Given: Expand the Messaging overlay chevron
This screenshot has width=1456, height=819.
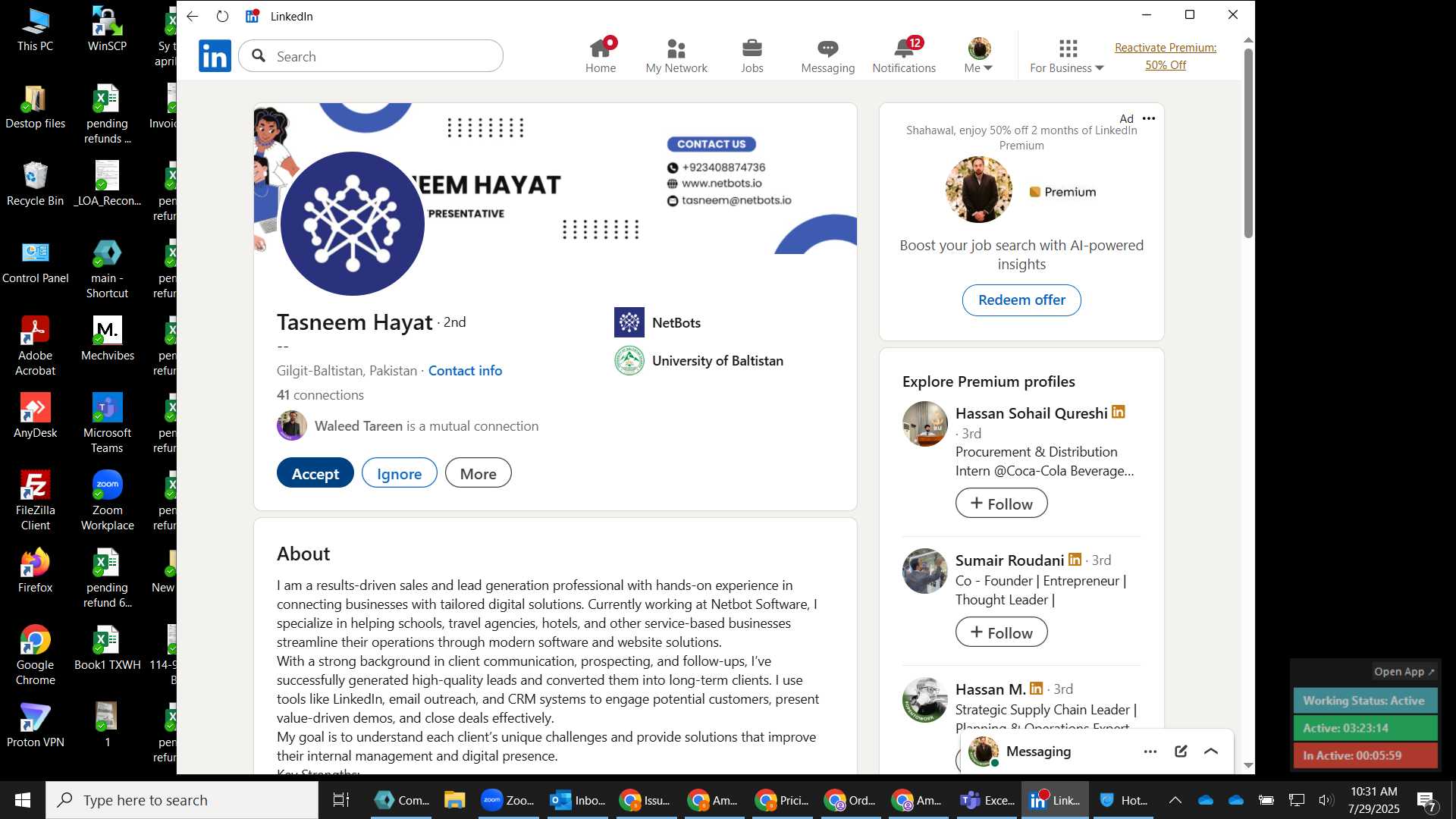Looking at the screenshot, I should click(1211, 752).
